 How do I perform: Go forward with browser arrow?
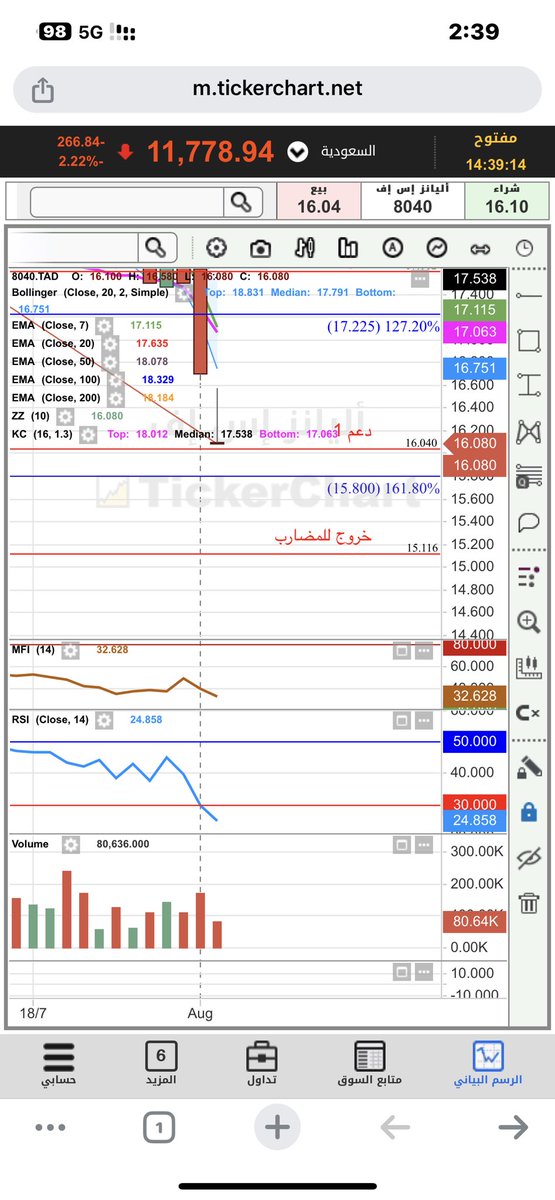click(x=513, y=1128)
